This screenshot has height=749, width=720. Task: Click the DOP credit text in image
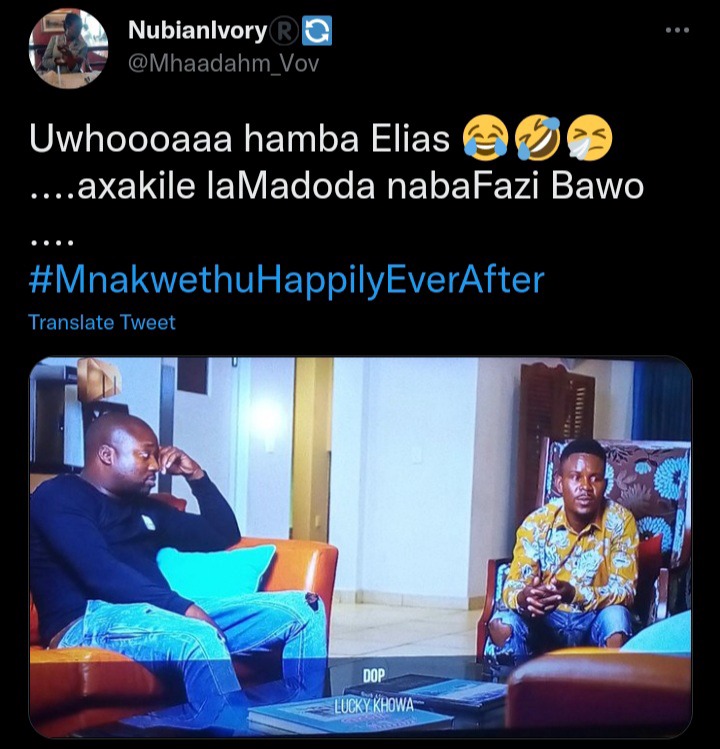coord(374,675)
